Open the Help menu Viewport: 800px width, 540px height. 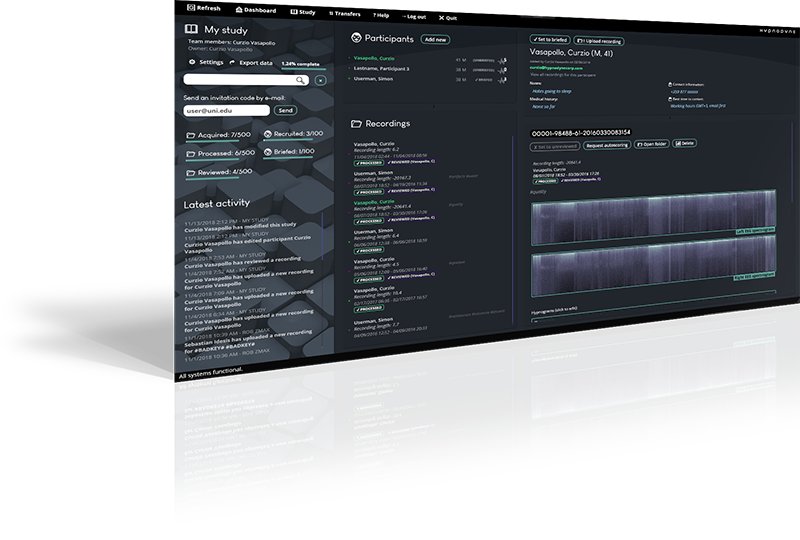[x=381, y=15]
